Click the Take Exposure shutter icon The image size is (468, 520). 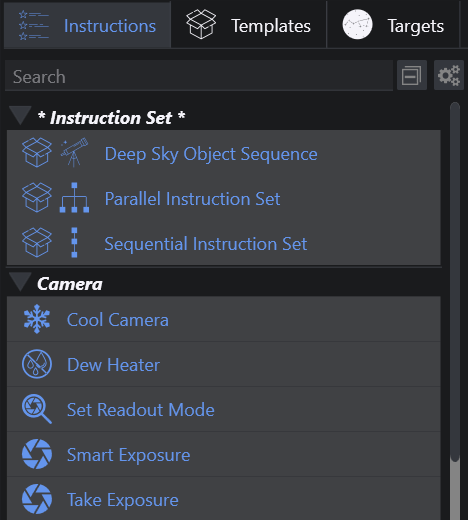click(x=37, y=499)
